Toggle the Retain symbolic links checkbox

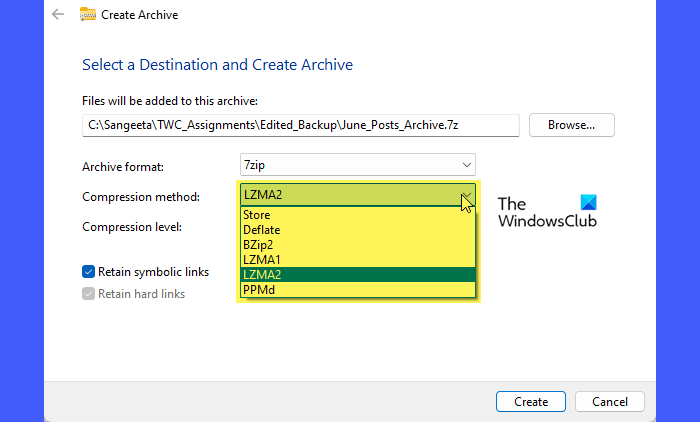[x=88, y=272]
